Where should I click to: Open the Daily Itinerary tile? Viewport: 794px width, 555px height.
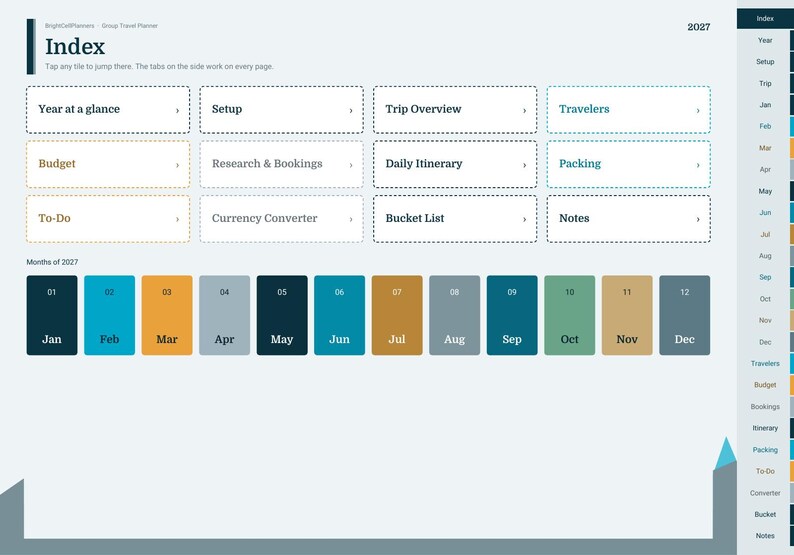click(x=455, y=165)
